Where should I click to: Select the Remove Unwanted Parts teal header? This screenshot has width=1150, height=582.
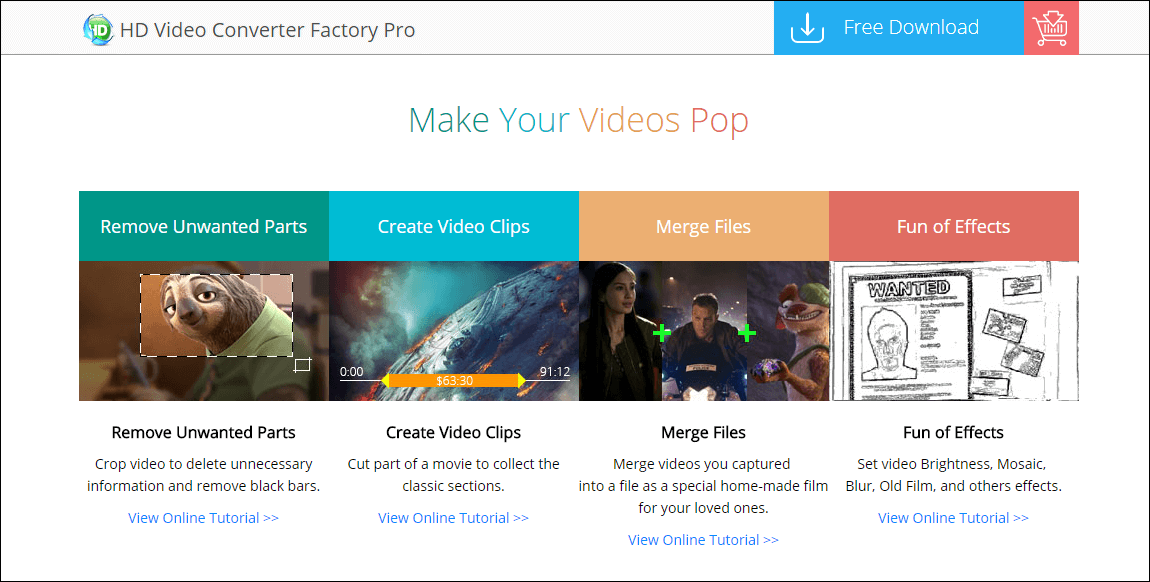[204, 226]
